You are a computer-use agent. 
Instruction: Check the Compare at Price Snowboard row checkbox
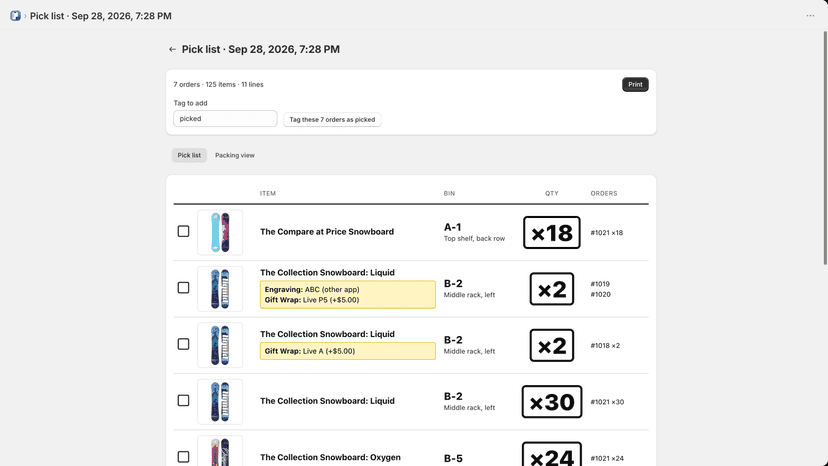(x=183, y=231)
